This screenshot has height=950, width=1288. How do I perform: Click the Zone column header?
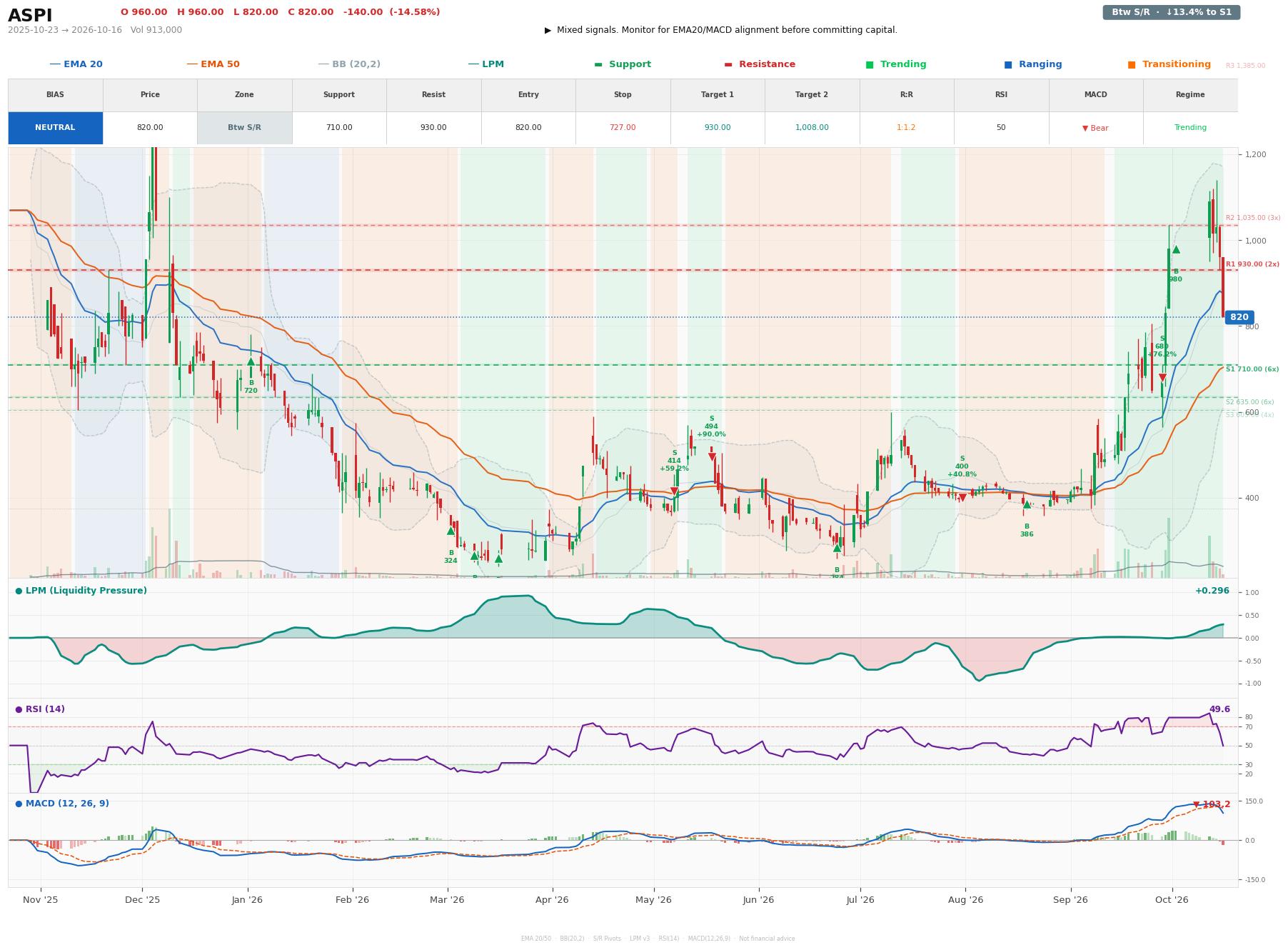(x=244, y=95)
